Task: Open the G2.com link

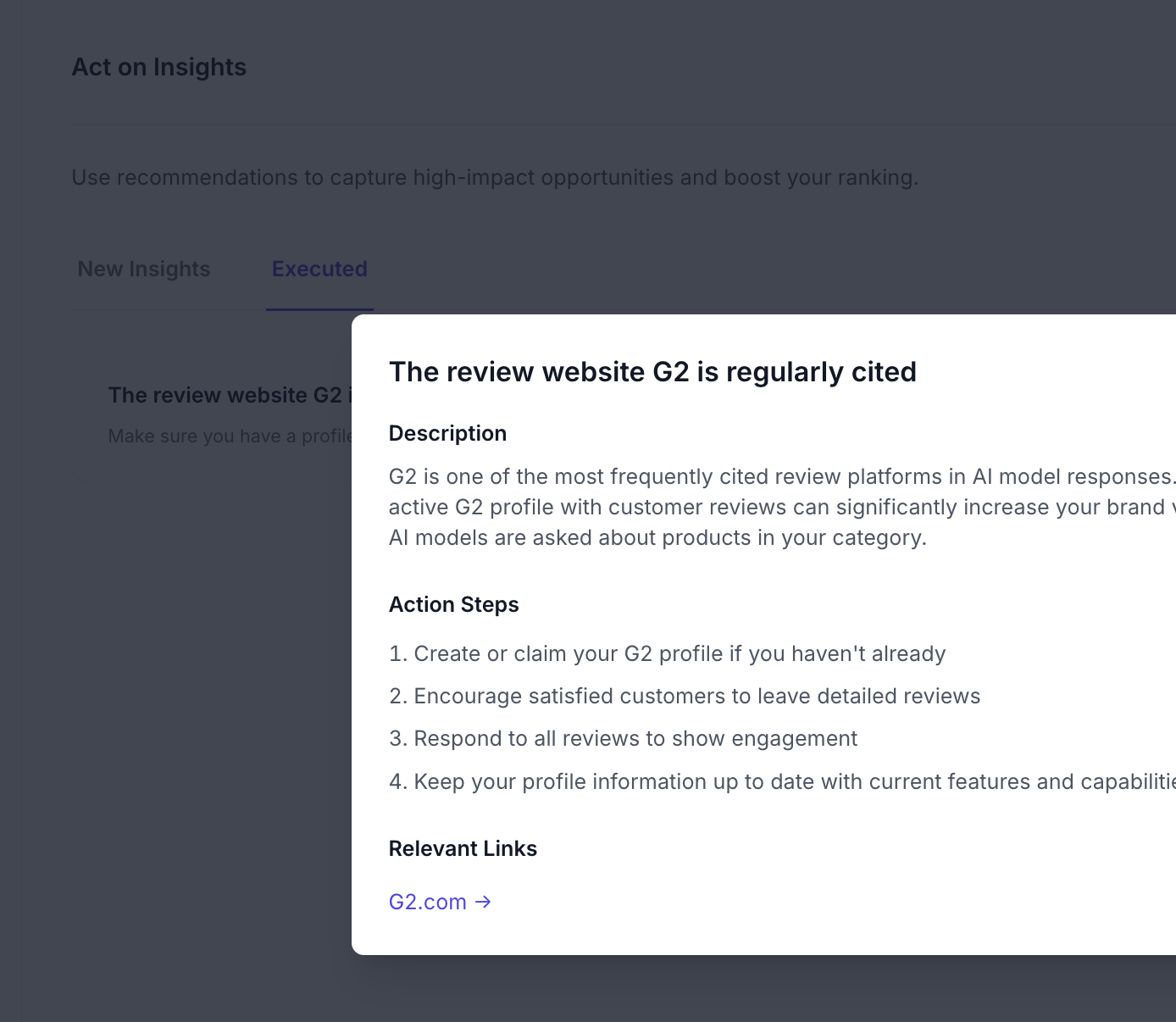Action: point(428,902)
